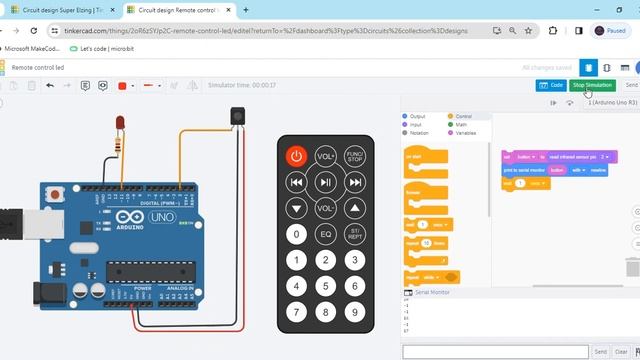Click ST/REPT button on remote
Image resolution: width=640 pixels, height=360 pixels.
pyautogui.click(x=355, y=234)
